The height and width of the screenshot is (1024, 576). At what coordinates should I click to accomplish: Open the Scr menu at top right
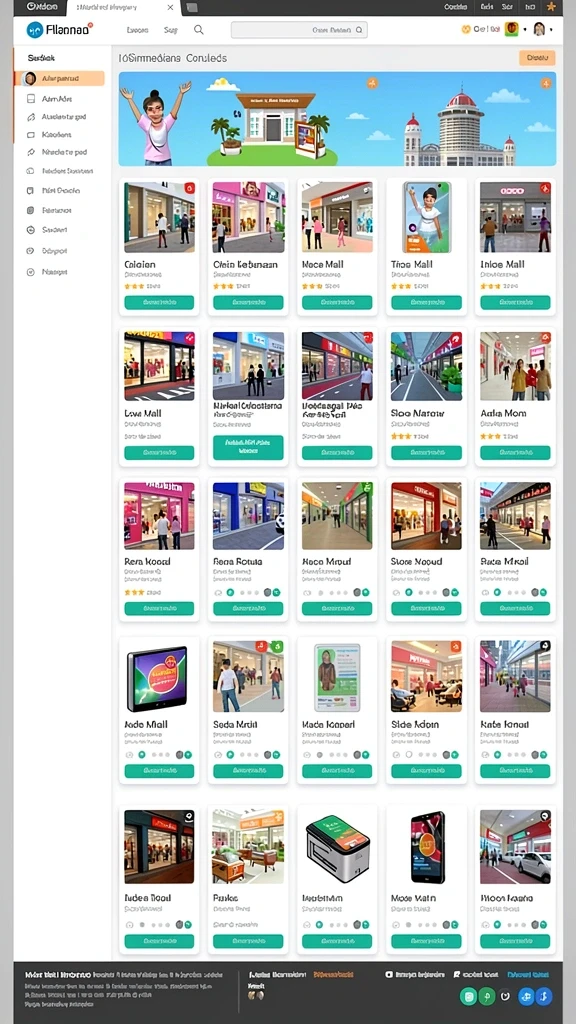(x=507, y=7)
